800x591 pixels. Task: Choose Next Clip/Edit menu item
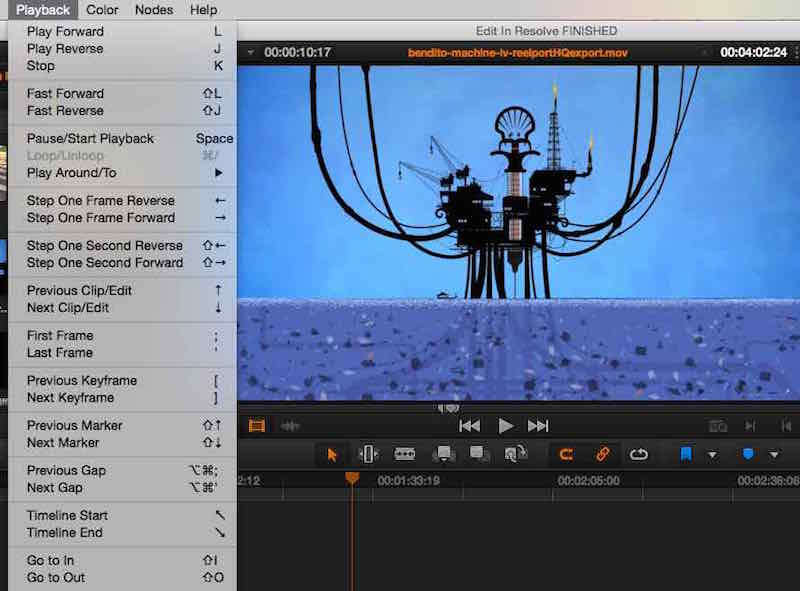[122, 308]
